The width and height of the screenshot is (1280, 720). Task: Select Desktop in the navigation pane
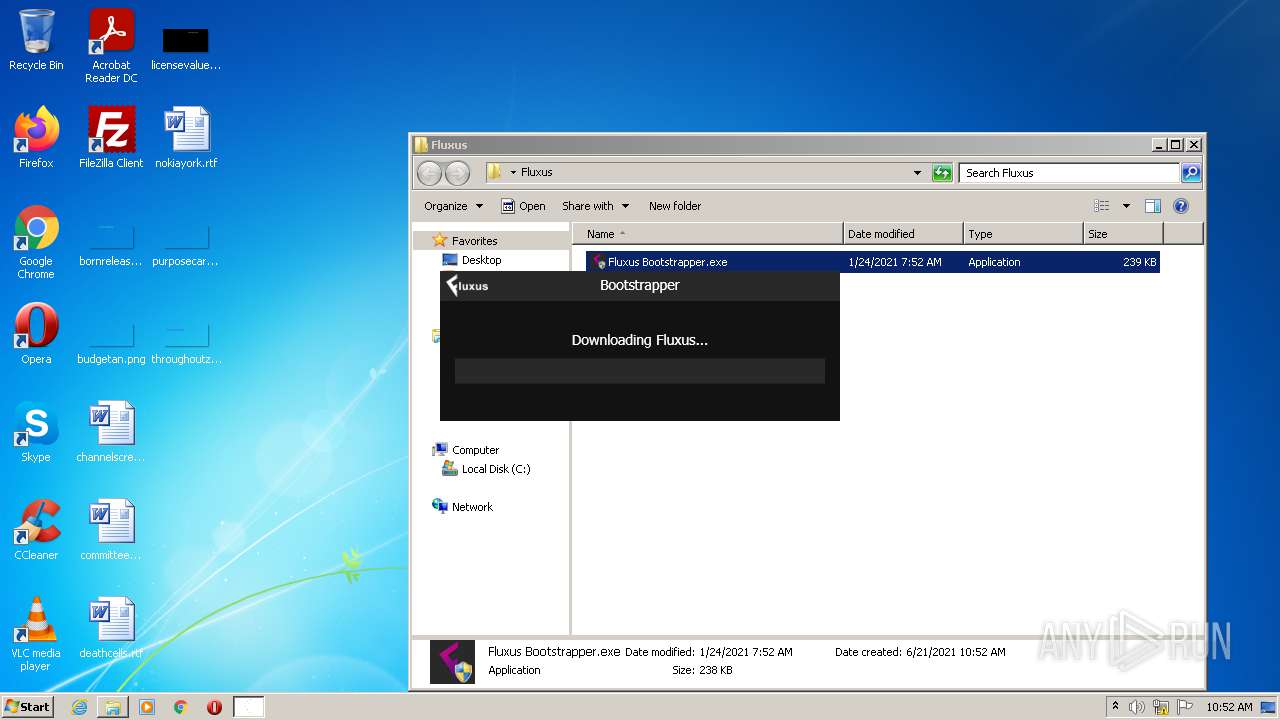click(481, 260)
